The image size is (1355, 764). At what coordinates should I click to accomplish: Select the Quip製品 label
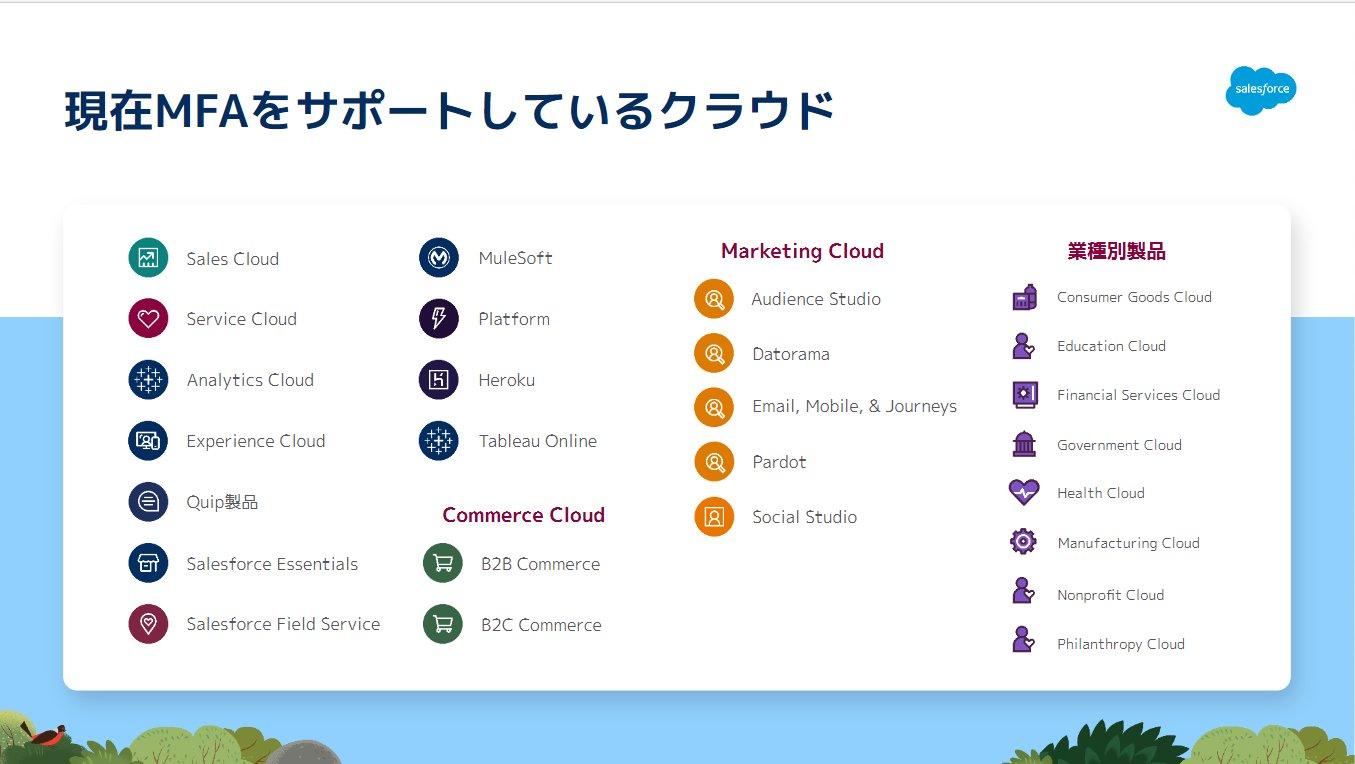222,502
